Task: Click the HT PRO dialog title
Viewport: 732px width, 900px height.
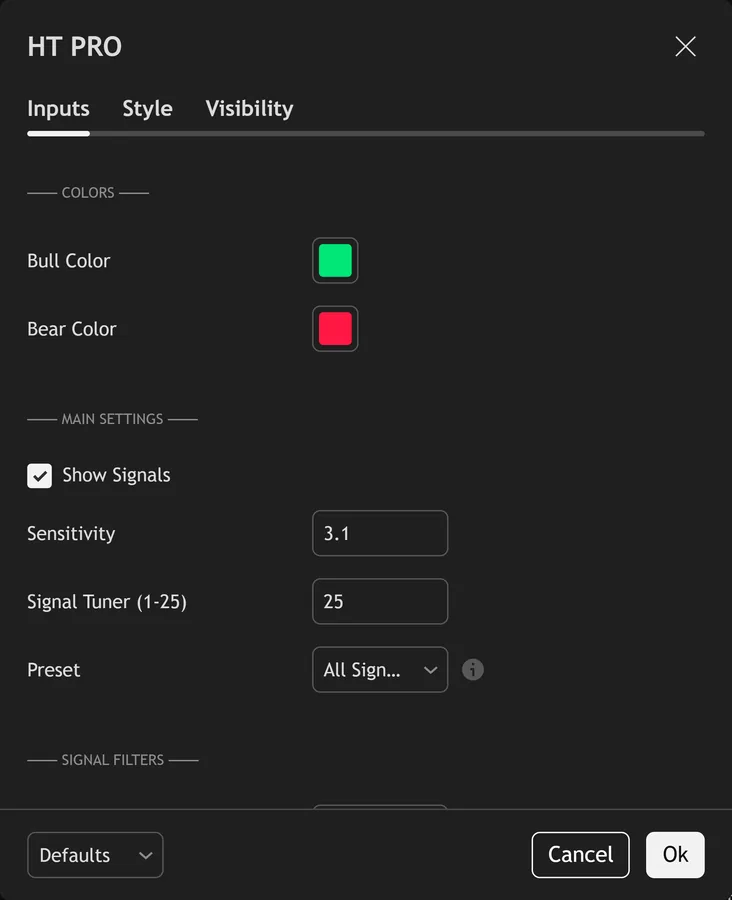Action: click(75, 46)
